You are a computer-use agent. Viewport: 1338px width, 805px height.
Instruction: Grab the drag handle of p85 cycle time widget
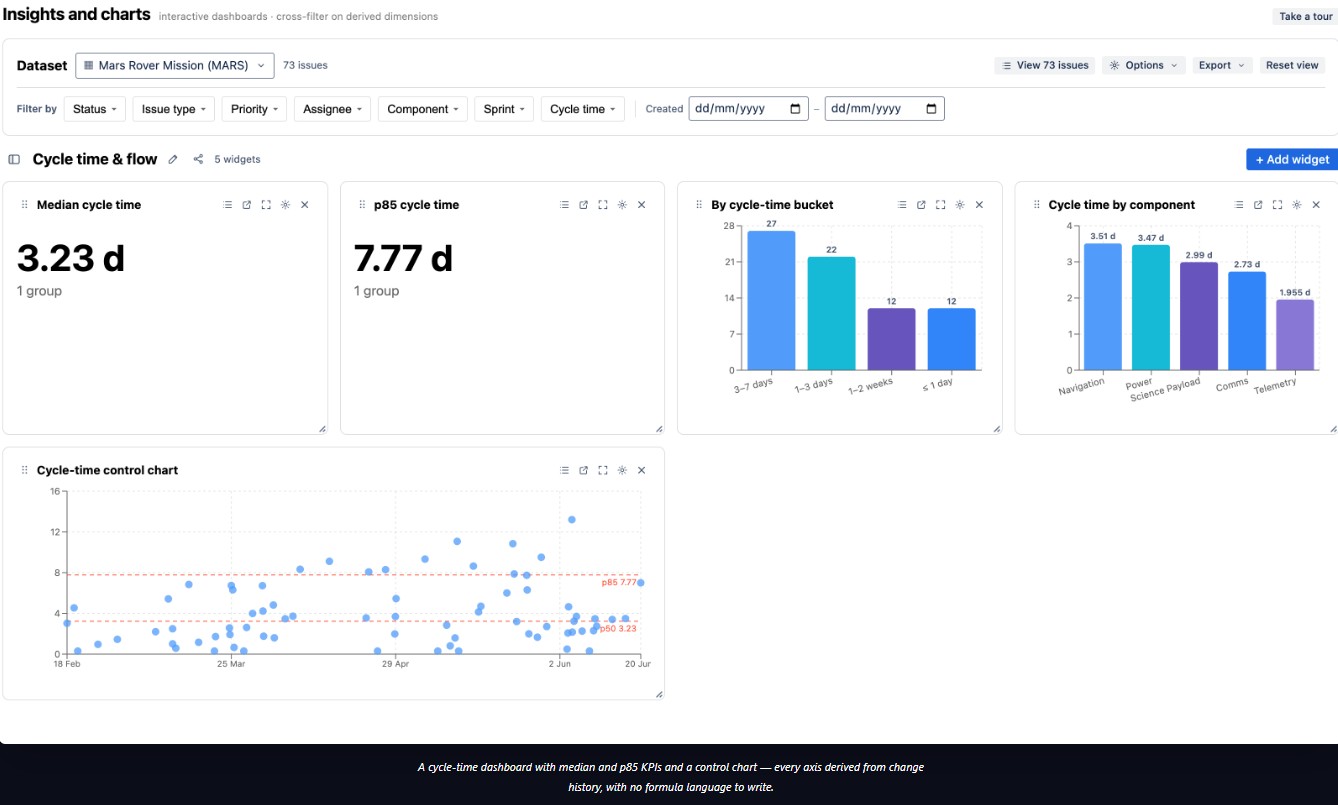click(x=362, y=205)
